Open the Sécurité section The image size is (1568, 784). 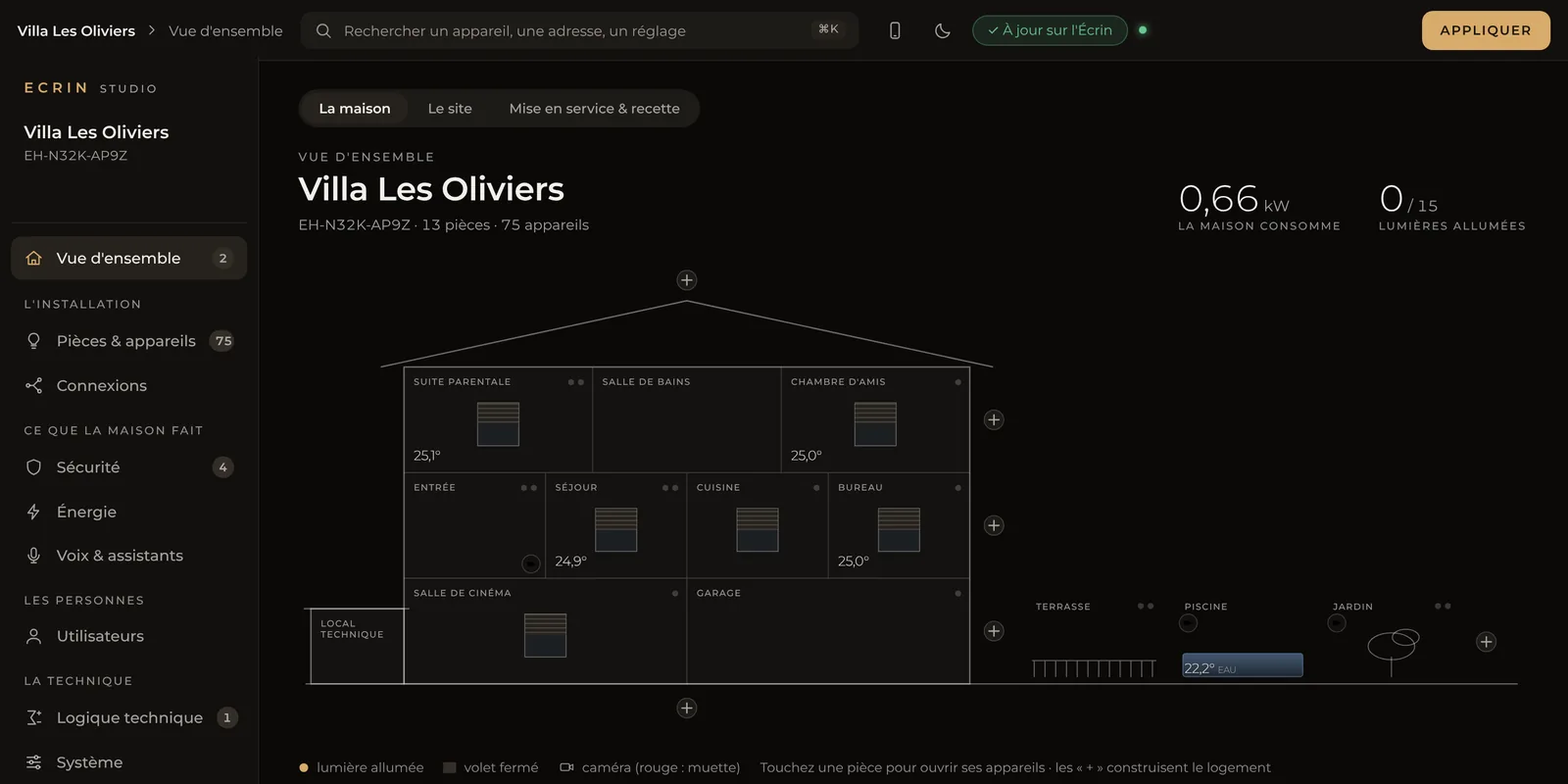128,467
